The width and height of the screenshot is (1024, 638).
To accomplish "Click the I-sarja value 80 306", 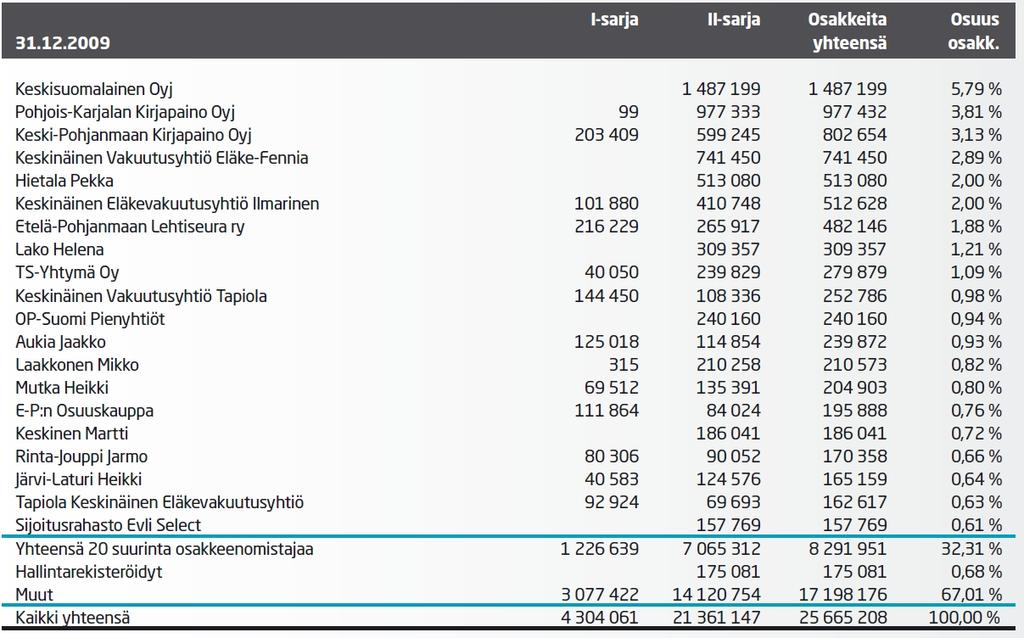I will 611,456.
